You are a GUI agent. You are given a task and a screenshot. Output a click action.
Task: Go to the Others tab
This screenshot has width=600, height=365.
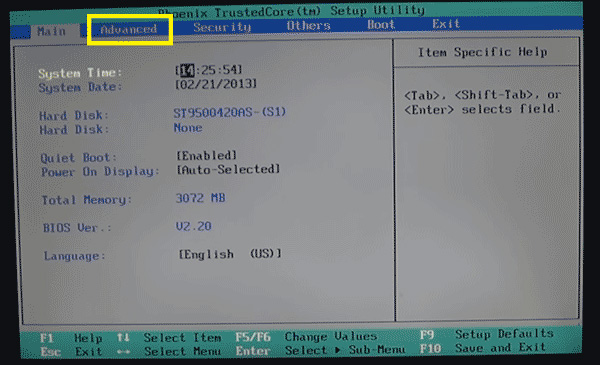point(308,26)
